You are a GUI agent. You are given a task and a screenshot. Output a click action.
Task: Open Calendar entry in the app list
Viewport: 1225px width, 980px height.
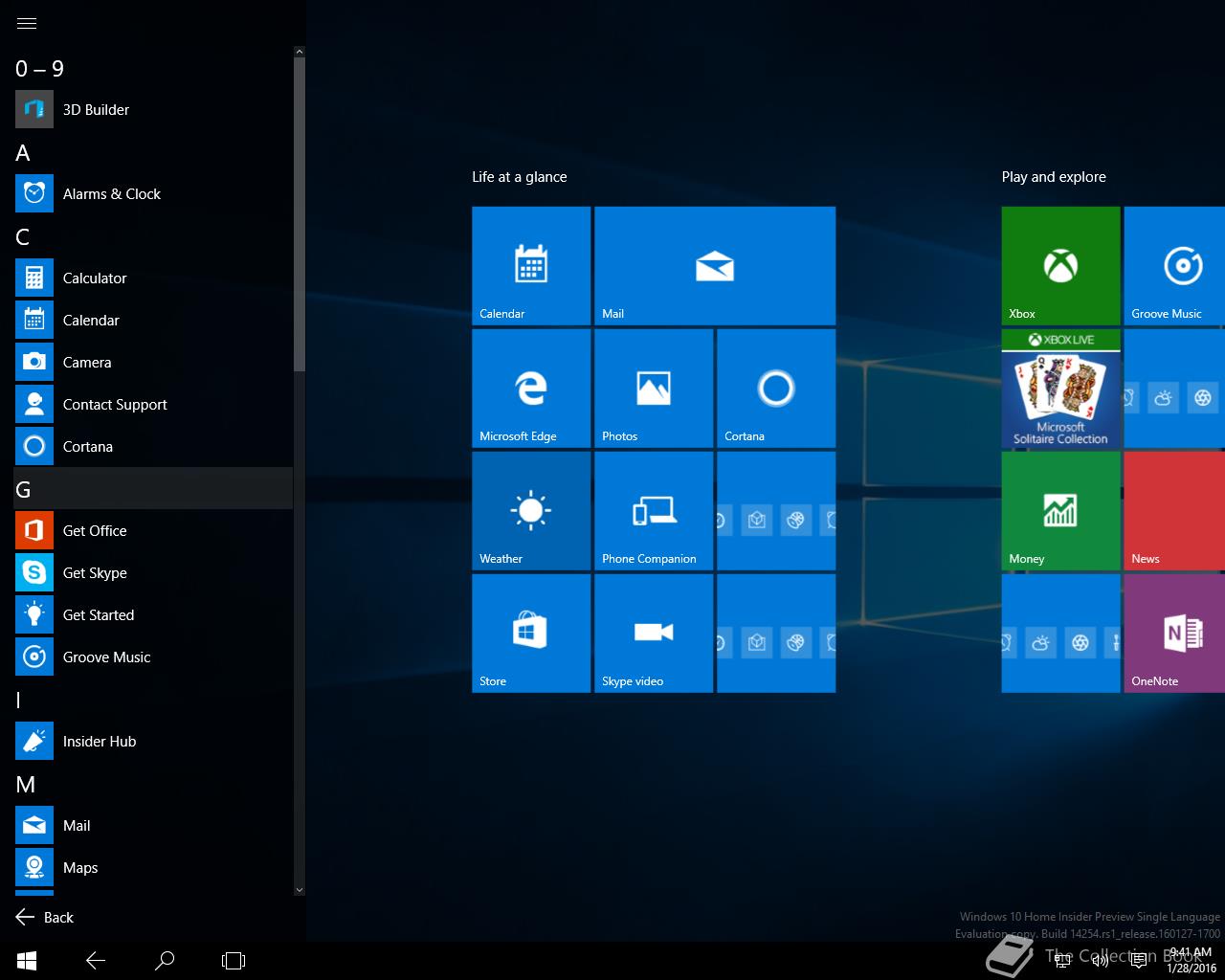point(153,320)
